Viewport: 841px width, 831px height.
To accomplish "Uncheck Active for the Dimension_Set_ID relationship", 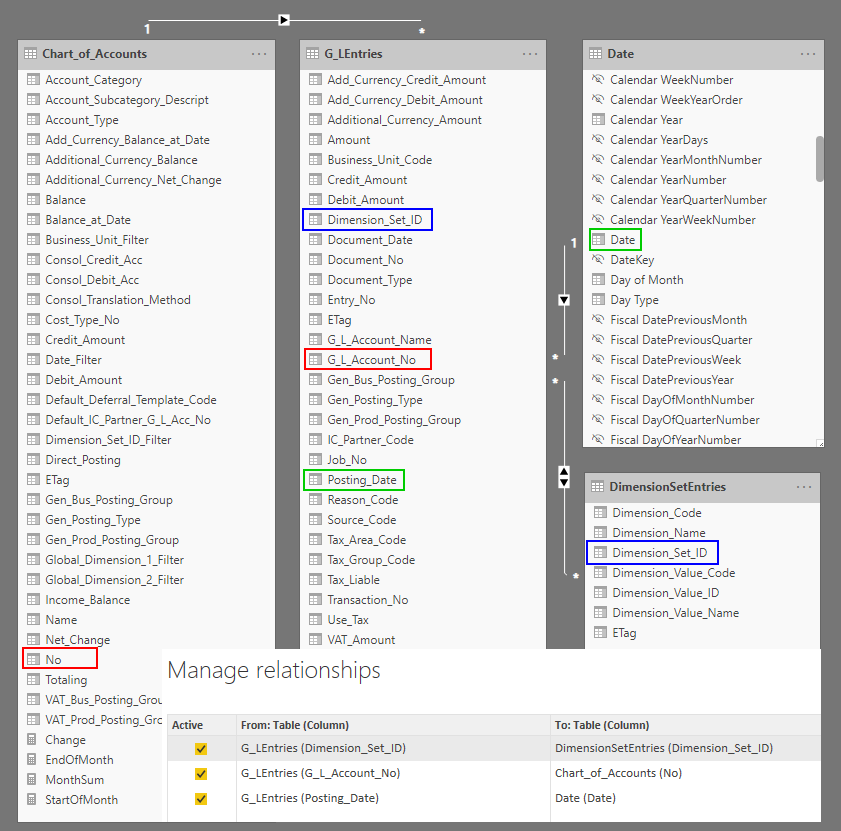I will coord(201,748).
